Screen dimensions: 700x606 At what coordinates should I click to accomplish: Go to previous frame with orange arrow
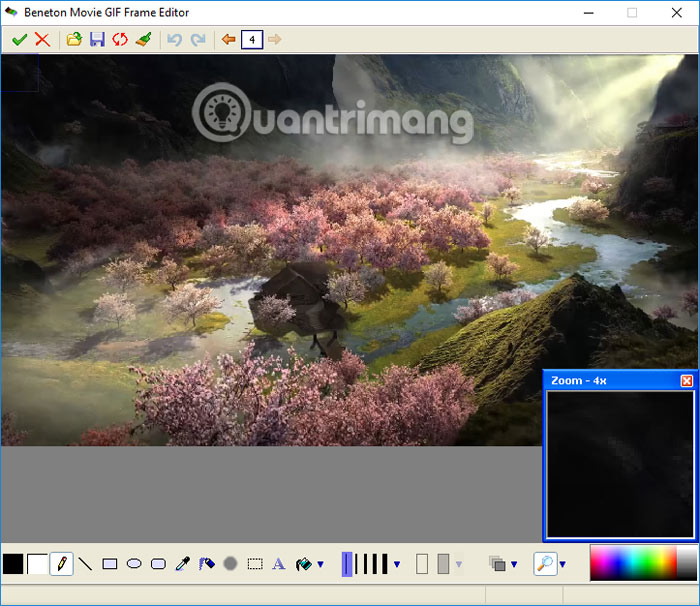[228, 39]
